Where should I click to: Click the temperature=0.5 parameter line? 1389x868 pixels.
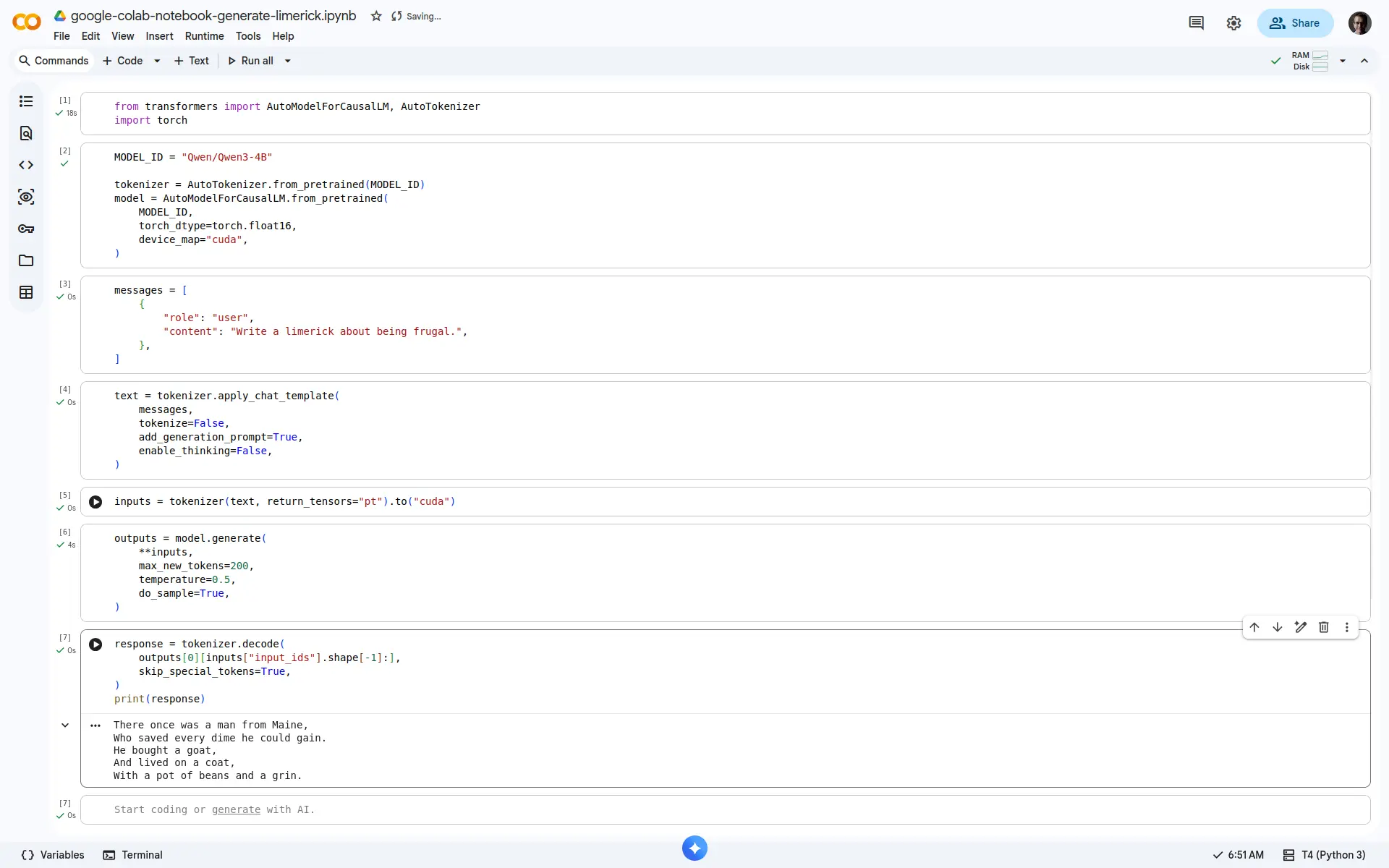pos(187,579)
